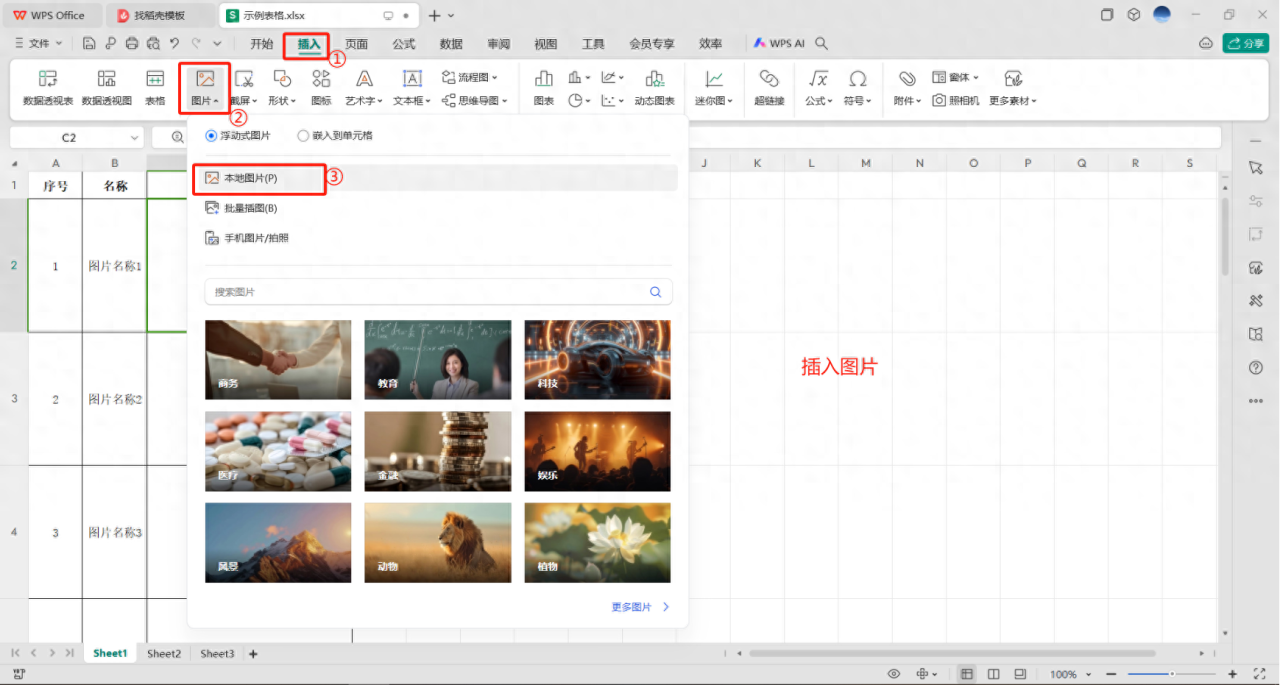The height and width of the screenshot is (685, 1280).
Task: Insert a chart via 图表 icon
Action: [544, 87]
